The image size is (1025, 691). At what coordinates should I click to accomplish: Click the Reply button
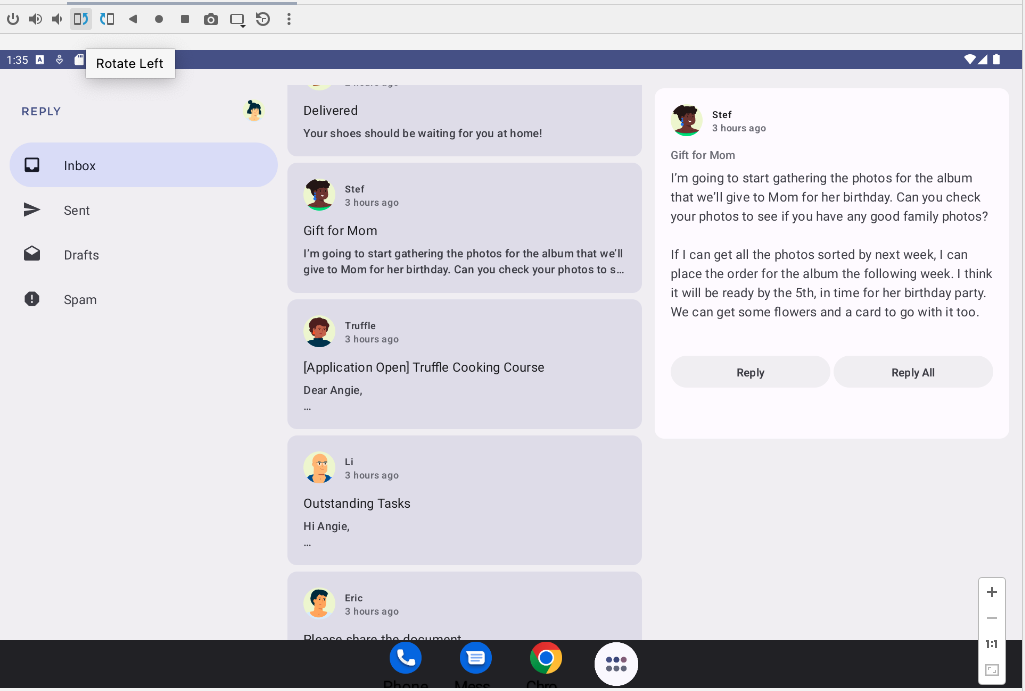pos(749,371)
